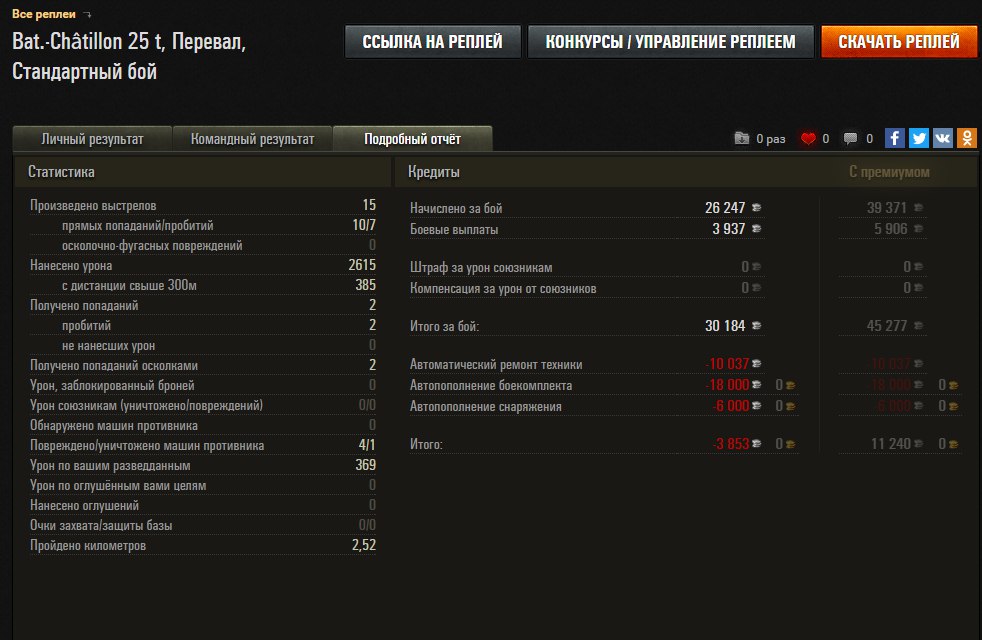Viewport: 982px width, 640px height.
Task: Click the С премиумом column header
Action: (888, 172)
